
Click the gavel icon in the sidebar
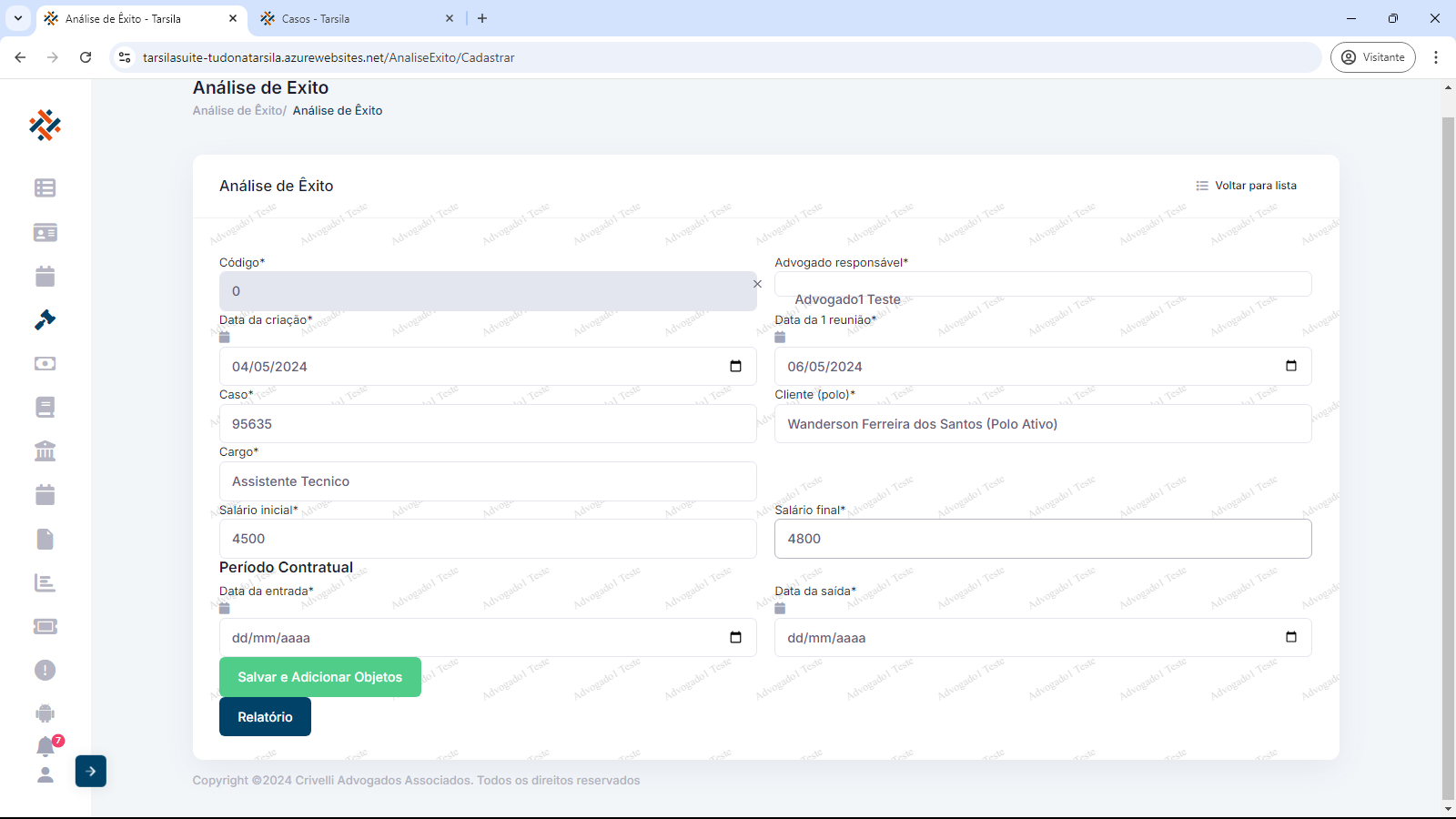[x=45, y=319]
